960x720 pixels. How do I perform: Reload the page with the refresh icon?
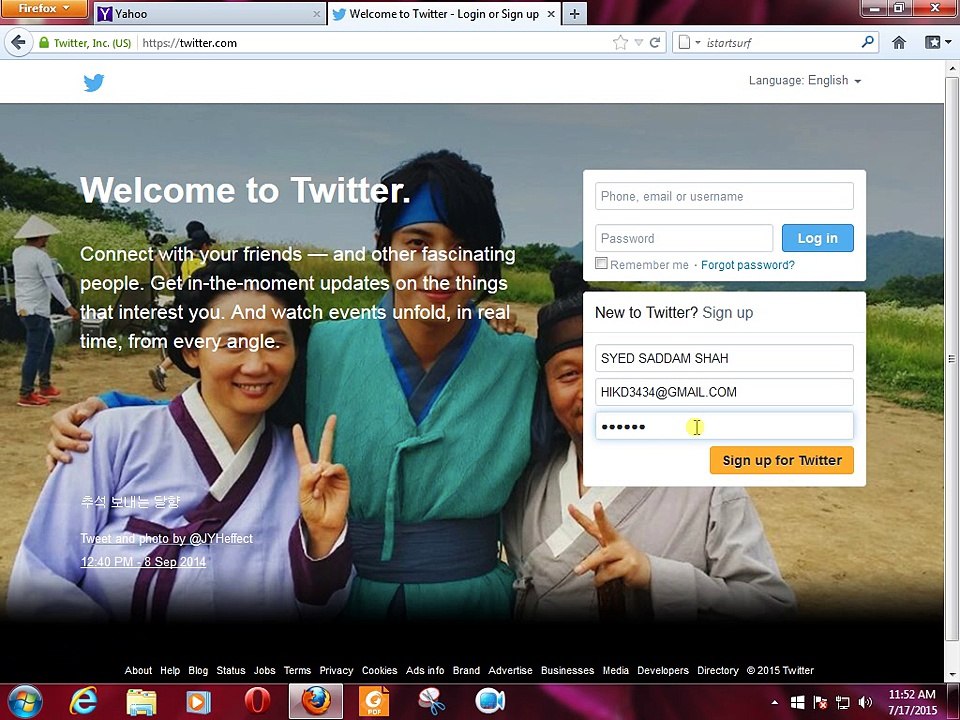(x=655, y=43)
